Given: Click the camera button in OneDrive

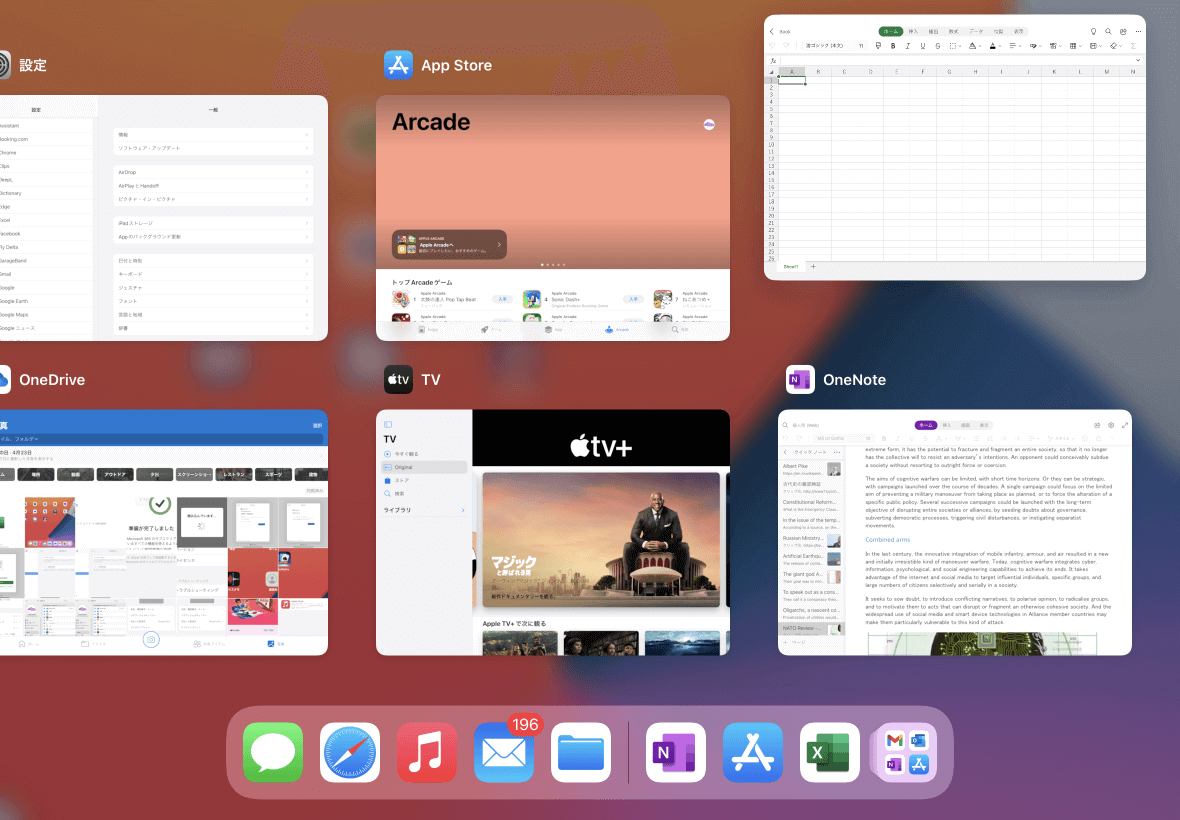Looking at the screenshot, I should click(x=151, y=639).
